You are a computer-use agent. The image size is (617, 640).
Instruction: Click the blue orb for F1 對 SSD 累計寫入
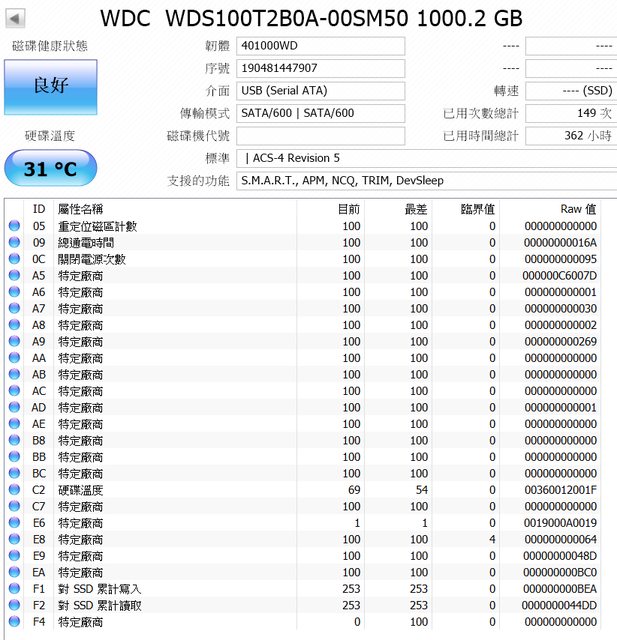pyautogui.click(x=14, y=589)
